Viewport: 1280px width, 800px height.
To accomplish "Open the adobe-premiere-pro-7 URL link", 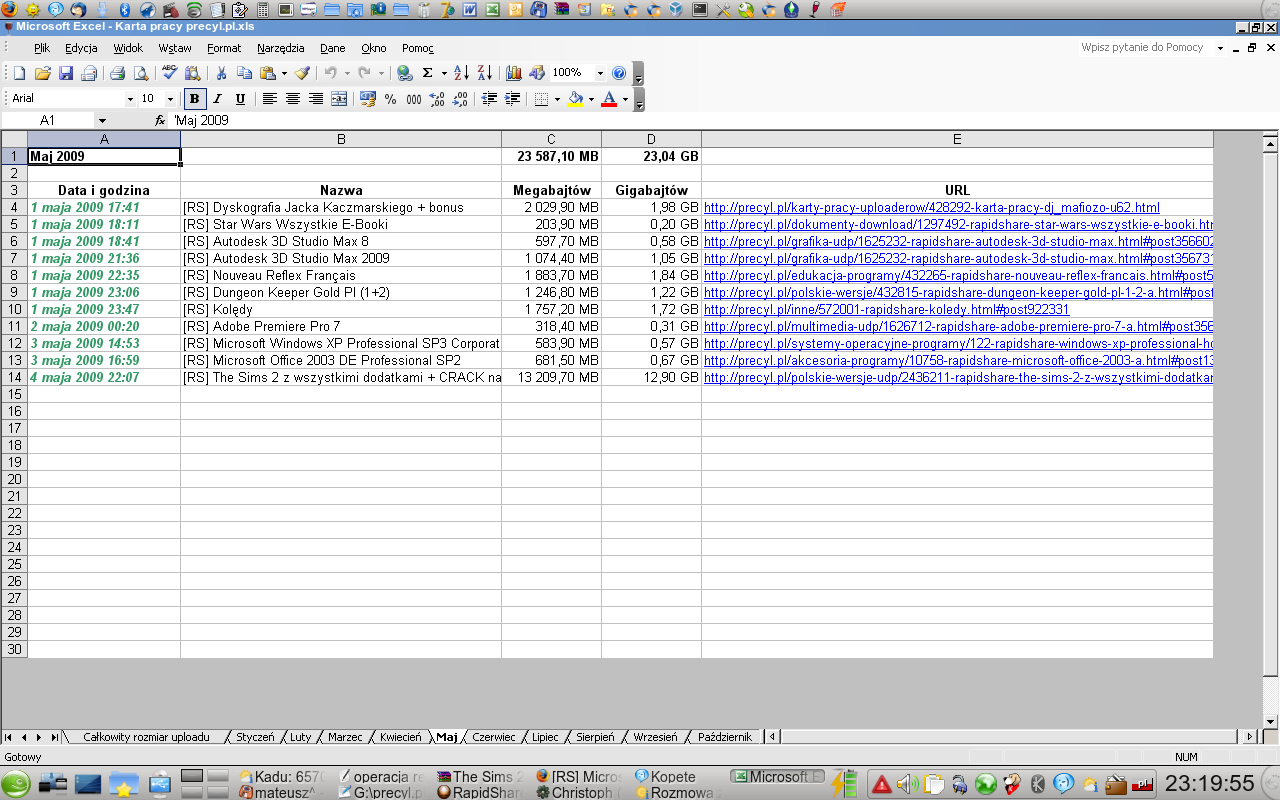I will tap(958, 326).
